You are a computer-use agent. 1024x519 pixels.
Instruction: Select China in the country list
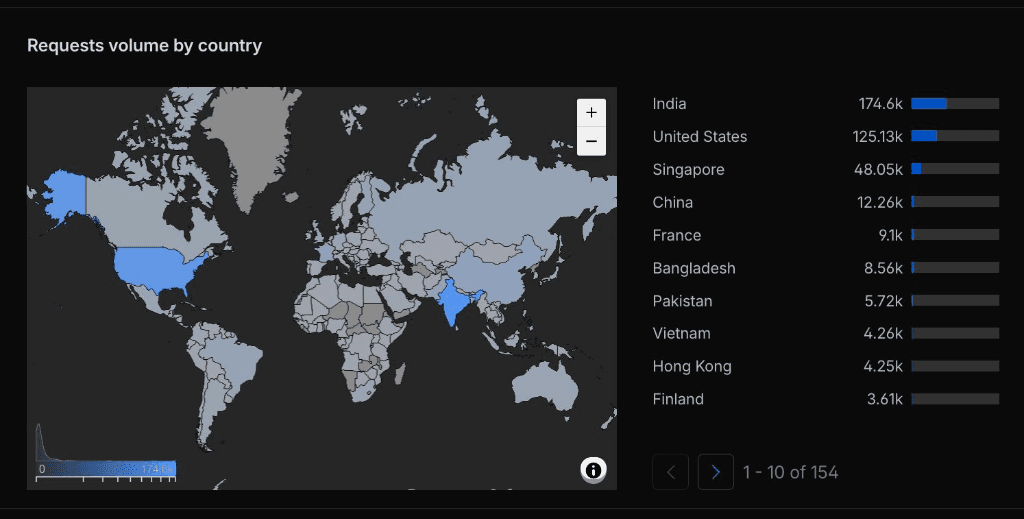click(673, 202)
